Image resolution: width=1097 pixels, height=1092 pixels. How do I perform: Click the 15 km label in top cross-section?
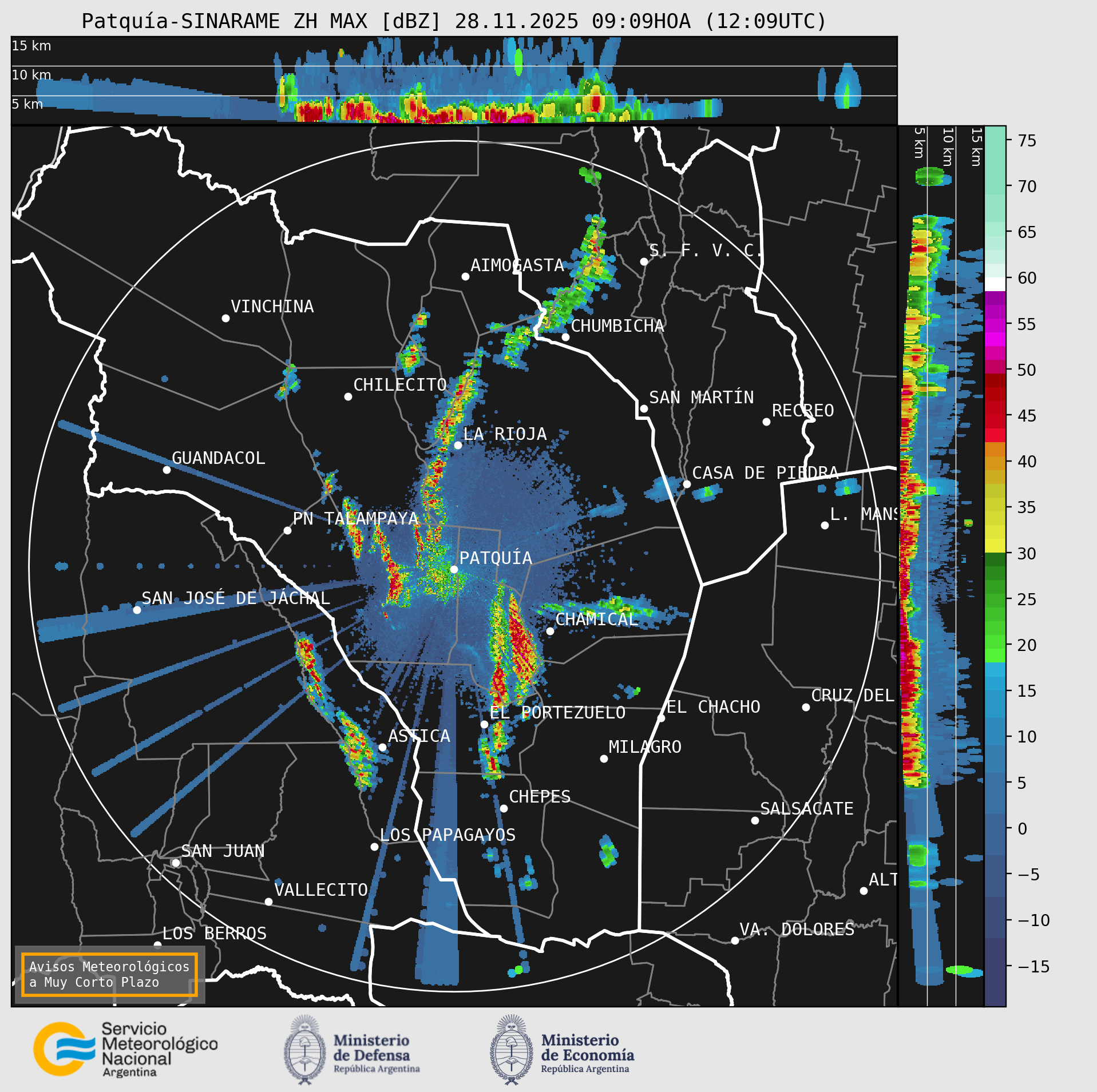31,46
